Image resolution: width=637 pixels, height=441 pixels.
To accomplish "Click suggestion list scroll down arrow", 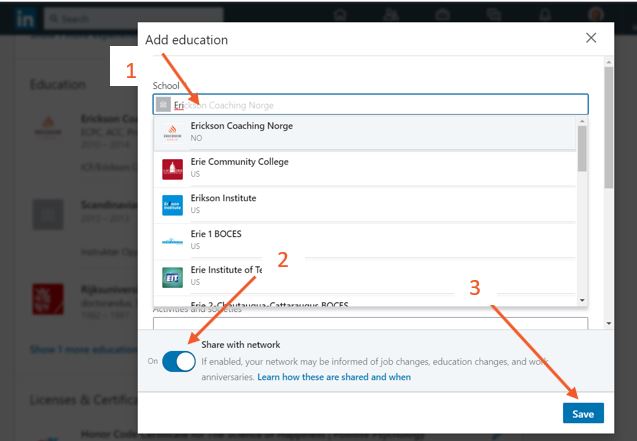I will click(582, 300).
